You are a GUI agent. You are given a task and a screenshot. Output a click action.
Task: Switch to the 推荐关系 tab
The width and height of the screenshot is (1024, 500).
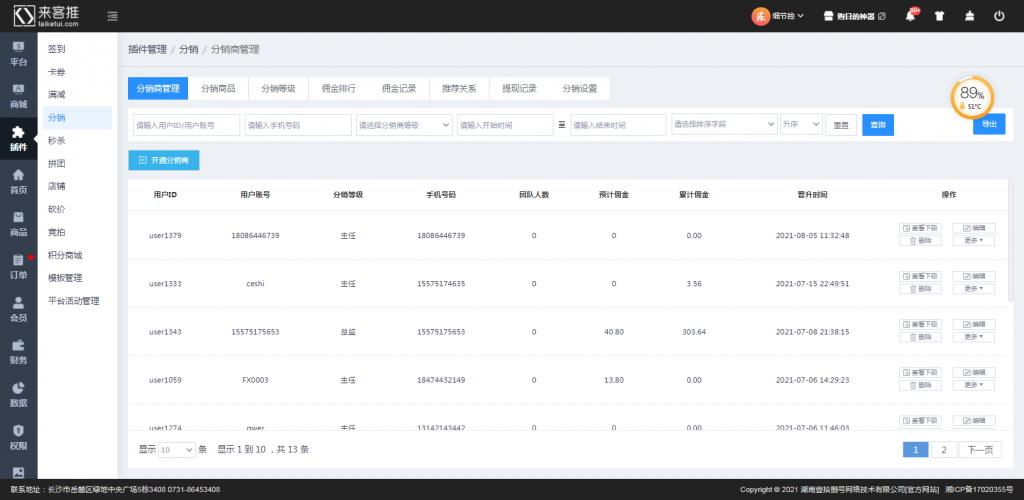coord(459,89)
